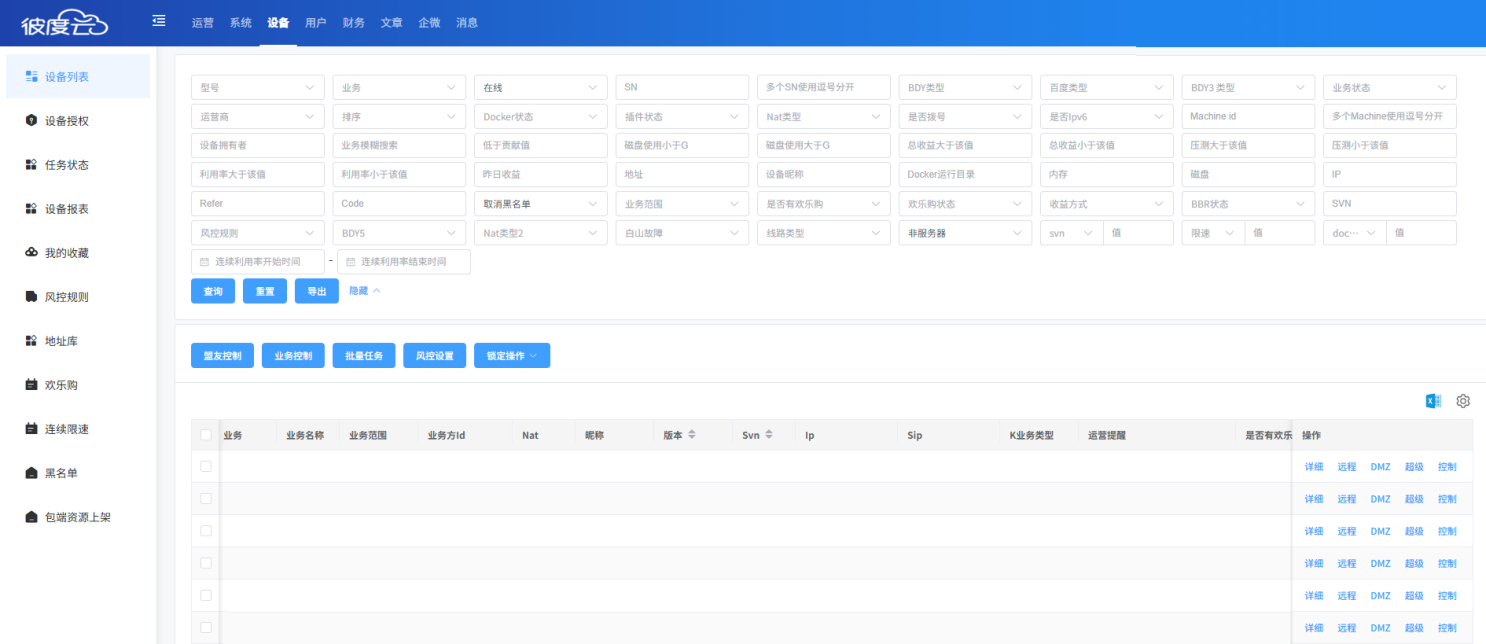Click the 查询 search button
The width and height of the screenshot is (1486, 644).
point(213,291)
